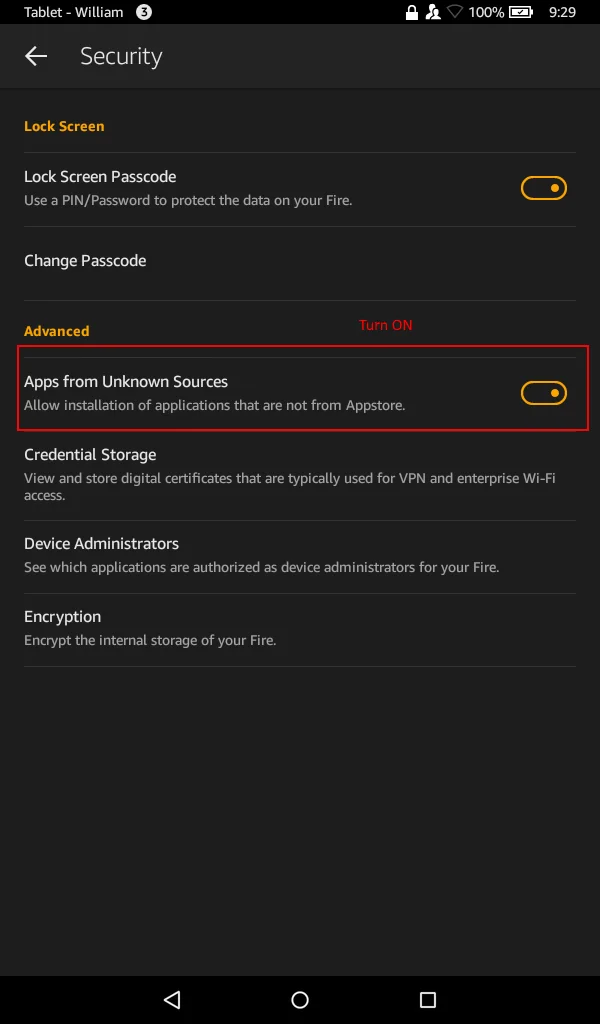Open recent apps with square button

[x=428, y=999]
